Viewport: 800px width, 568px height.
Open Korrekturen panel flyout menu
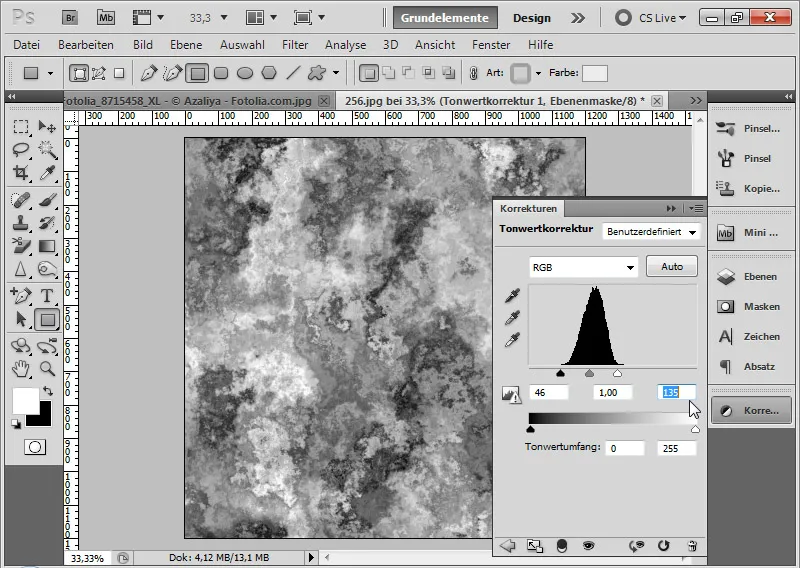tap(696, 208)
